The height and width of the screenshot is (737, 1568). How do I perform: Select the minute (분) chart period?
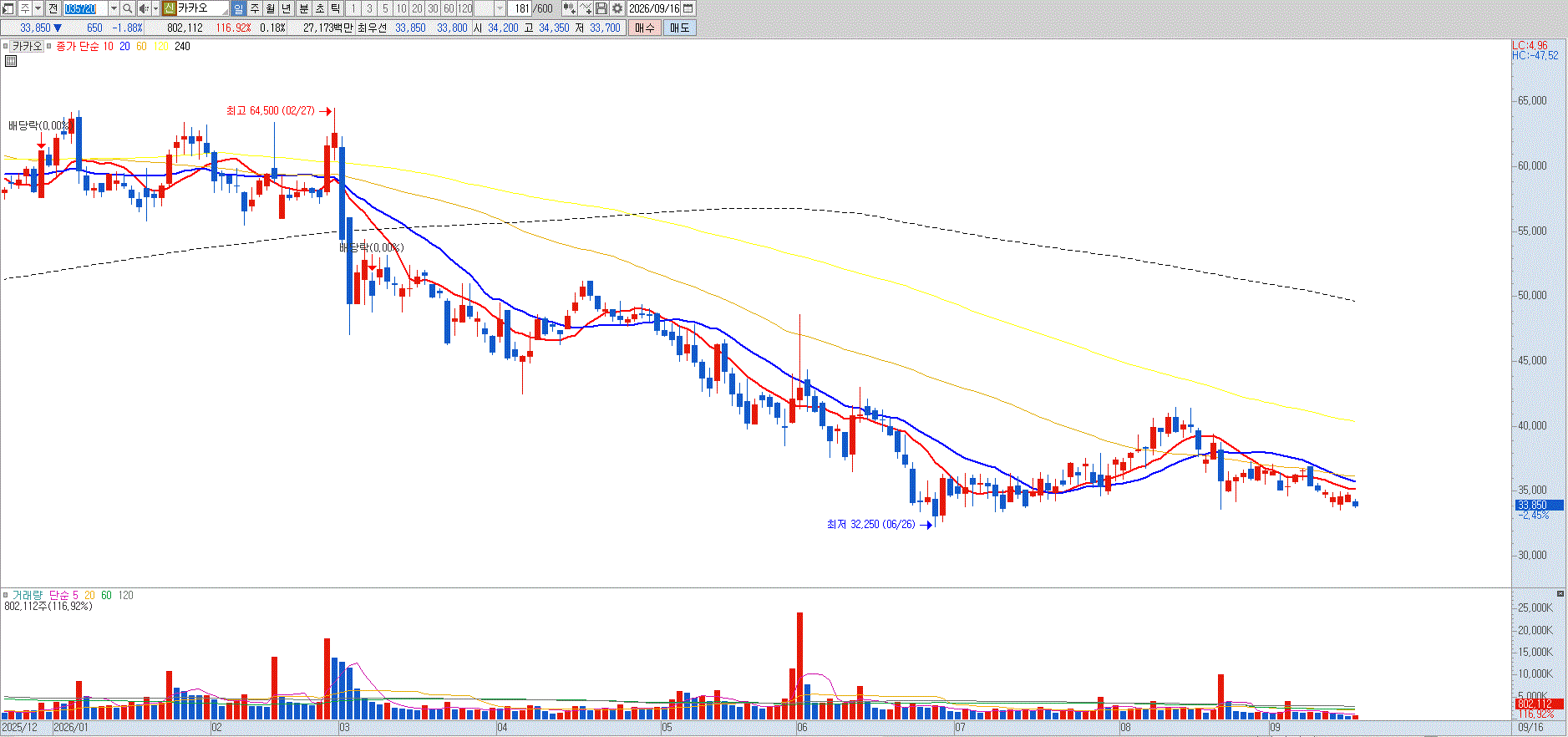click(304, 8)
